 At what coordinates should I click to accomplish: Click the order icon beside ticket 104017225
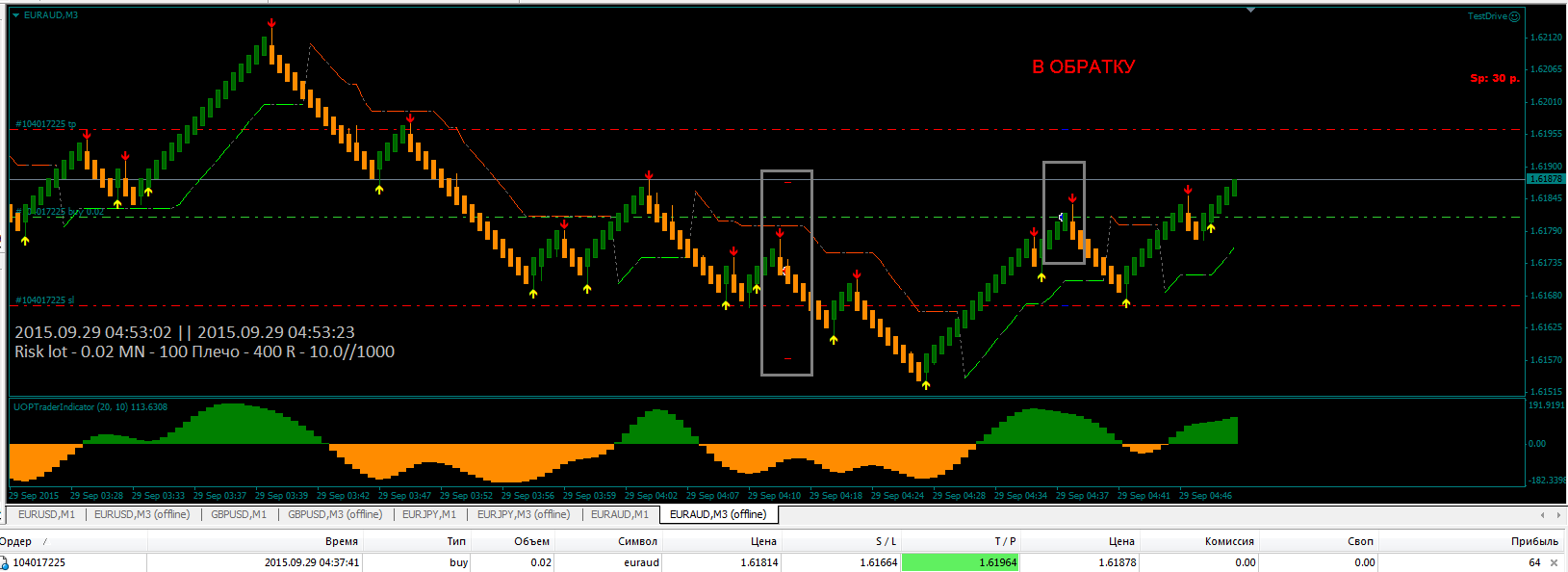(5, 562)
